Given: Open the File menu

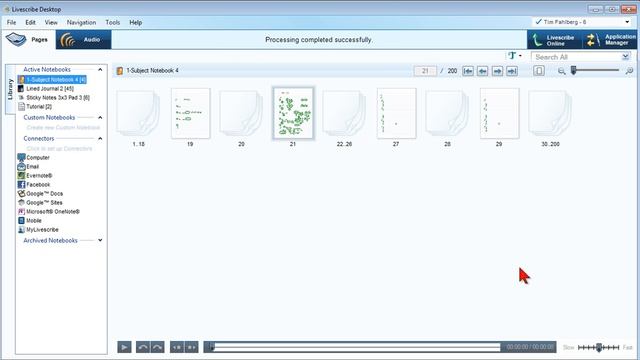Looking at the screenshot, I should 11,22.
